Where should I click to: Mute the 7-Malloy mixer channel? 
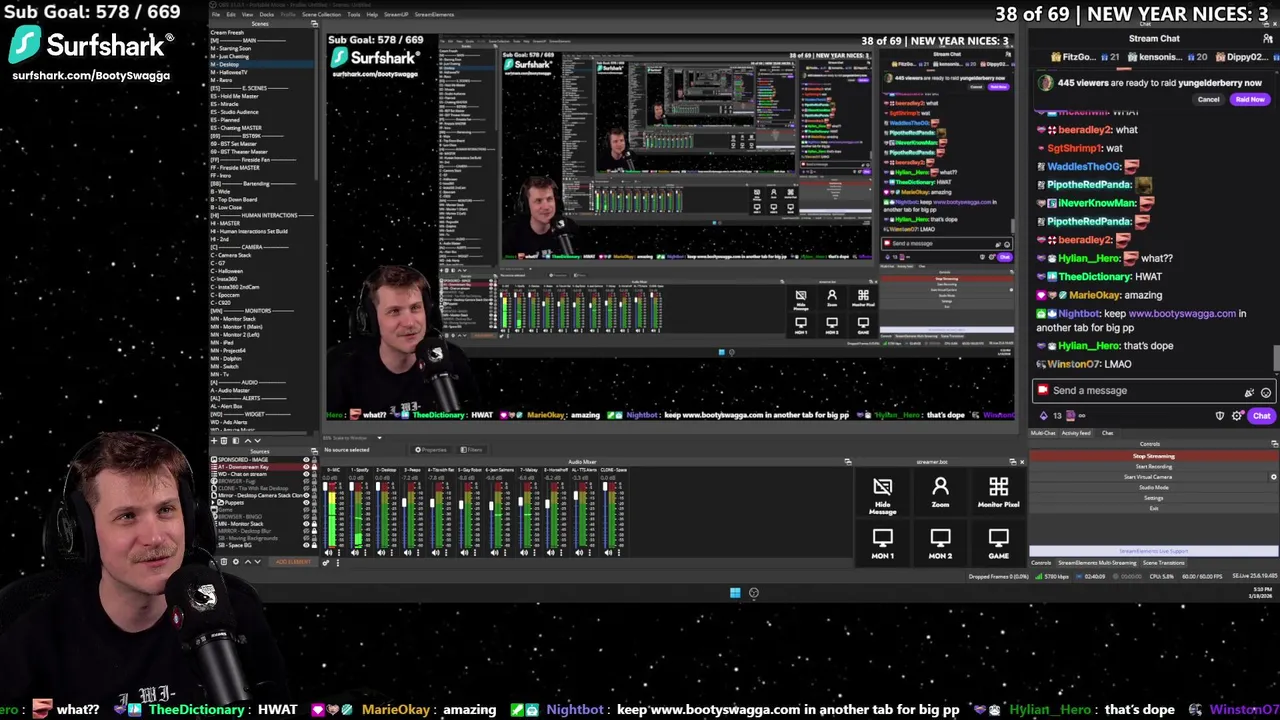(524, 552)
